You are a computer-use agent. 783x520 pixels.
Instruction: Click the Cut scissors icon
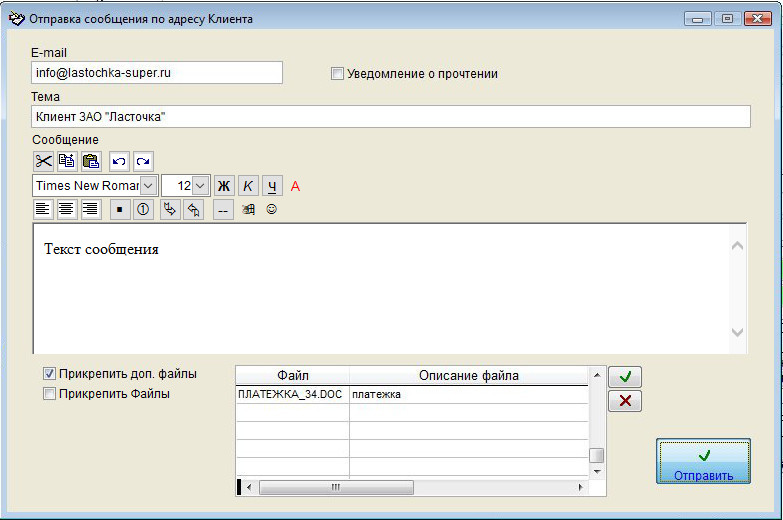(43, 161)
